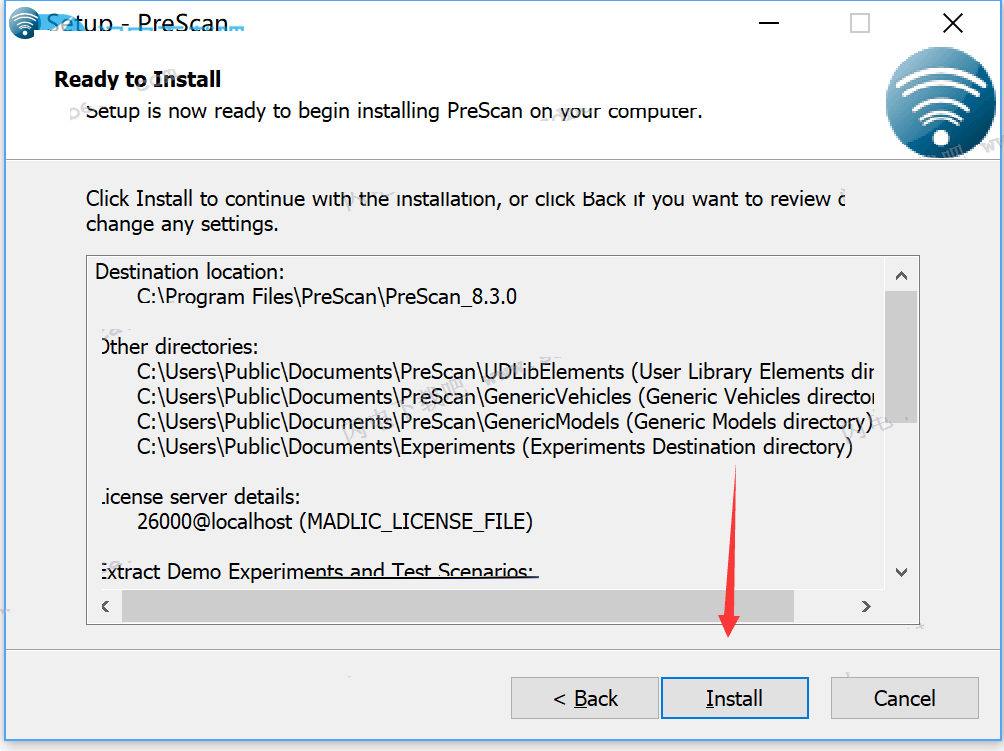Image resolution: width=1004 pixels, height=751 pixels.
Task: Click the GenericModels directory line
Action: coord(505,422)
